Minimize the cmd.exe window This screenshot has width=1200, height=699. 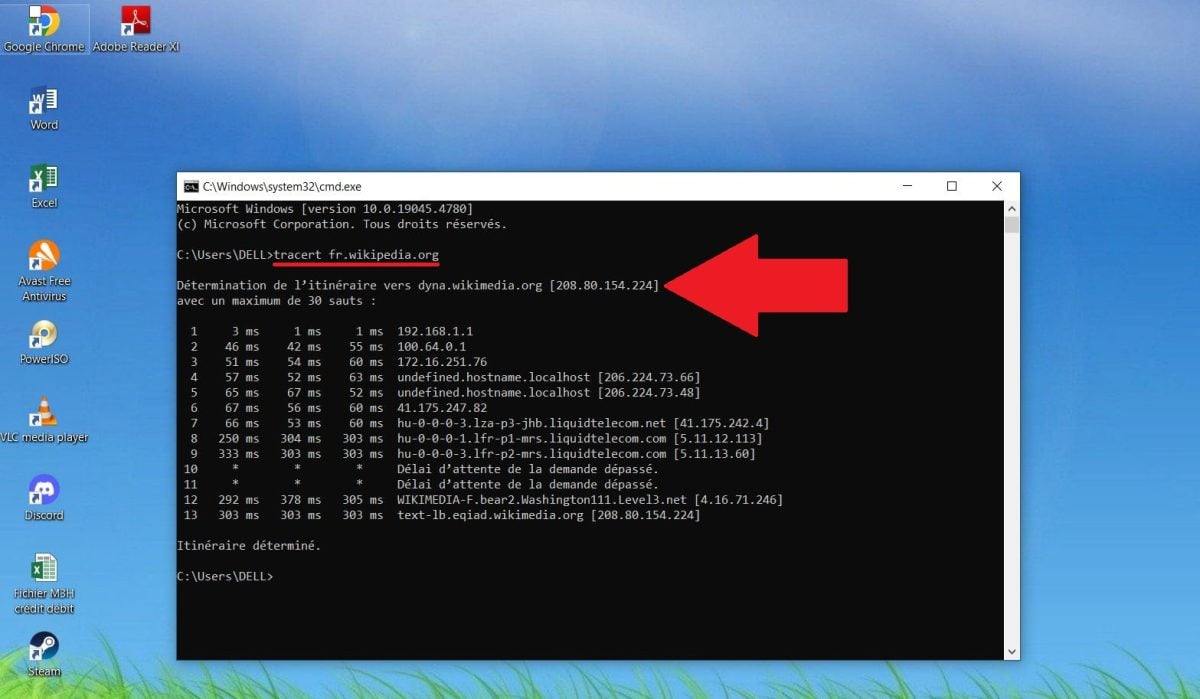906,186
